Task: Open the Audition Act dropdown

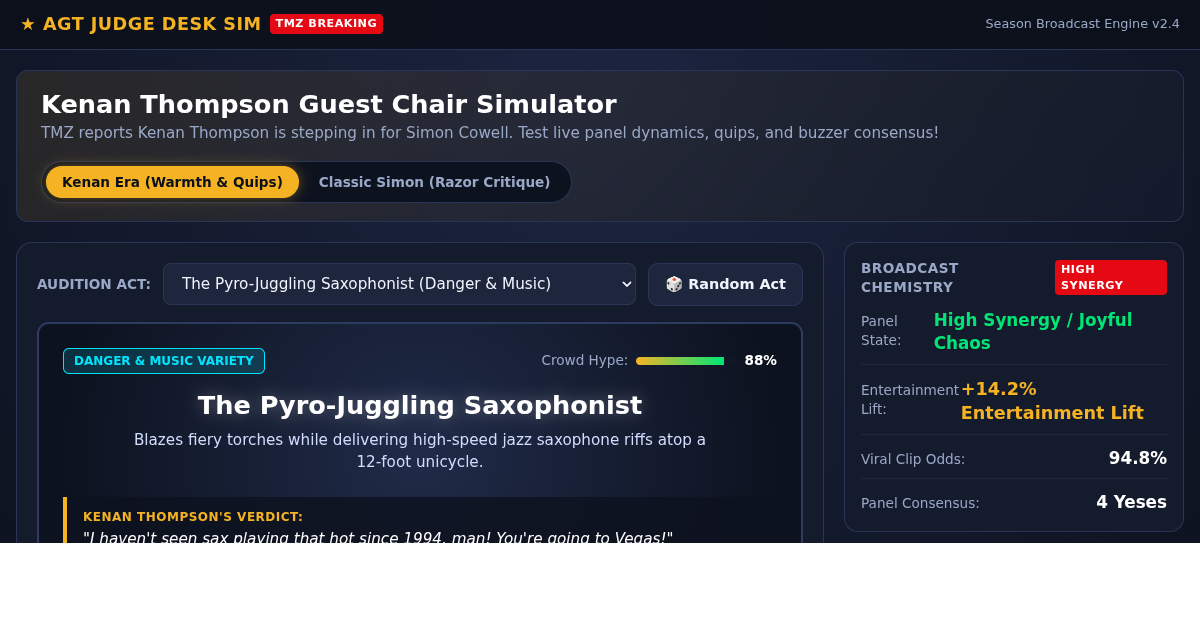Action: pos(399,284)
